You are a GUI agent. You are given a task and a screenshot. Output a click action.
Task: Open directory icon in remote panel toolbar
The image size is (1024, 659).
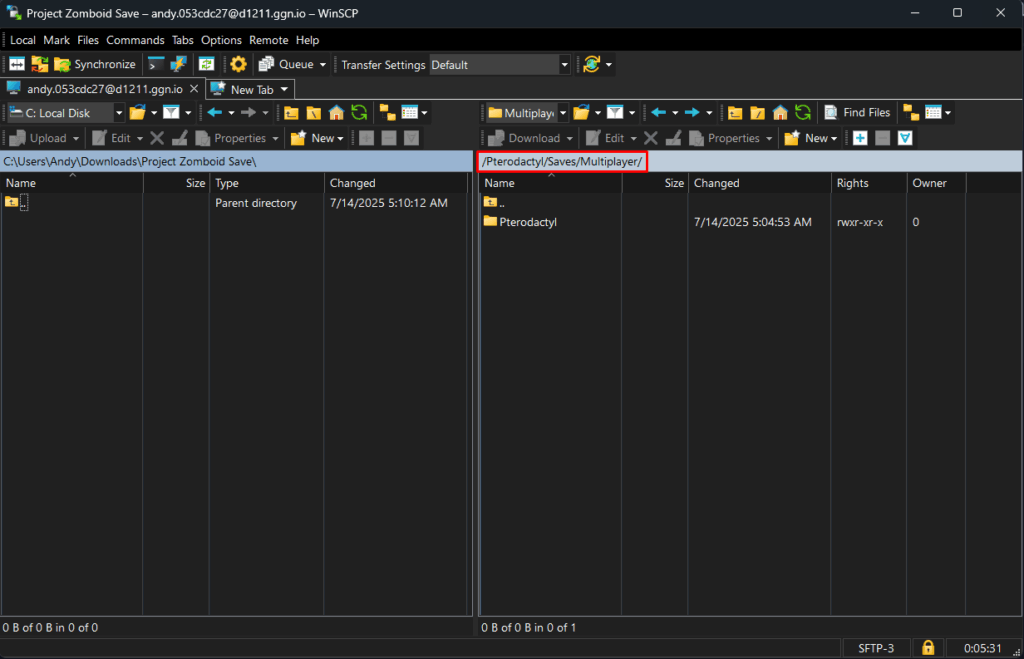point(581,113)
